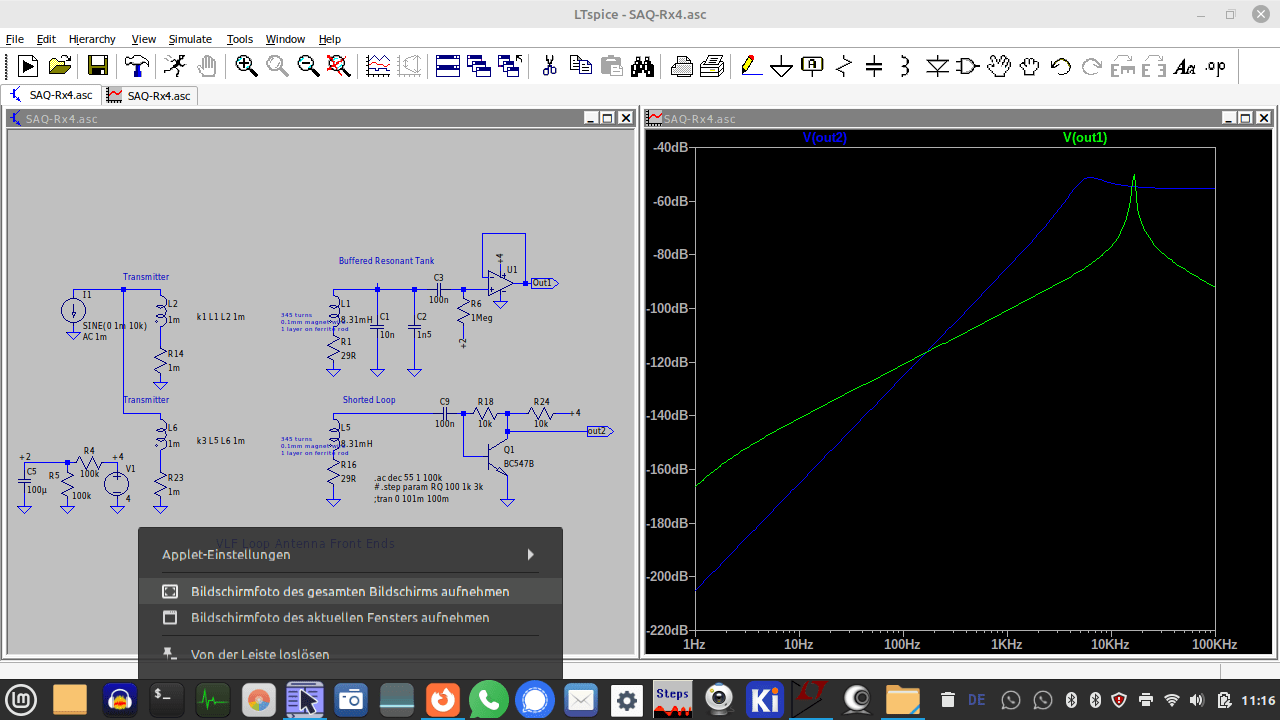Open the terminal from the taskbar

pos(165,700)
